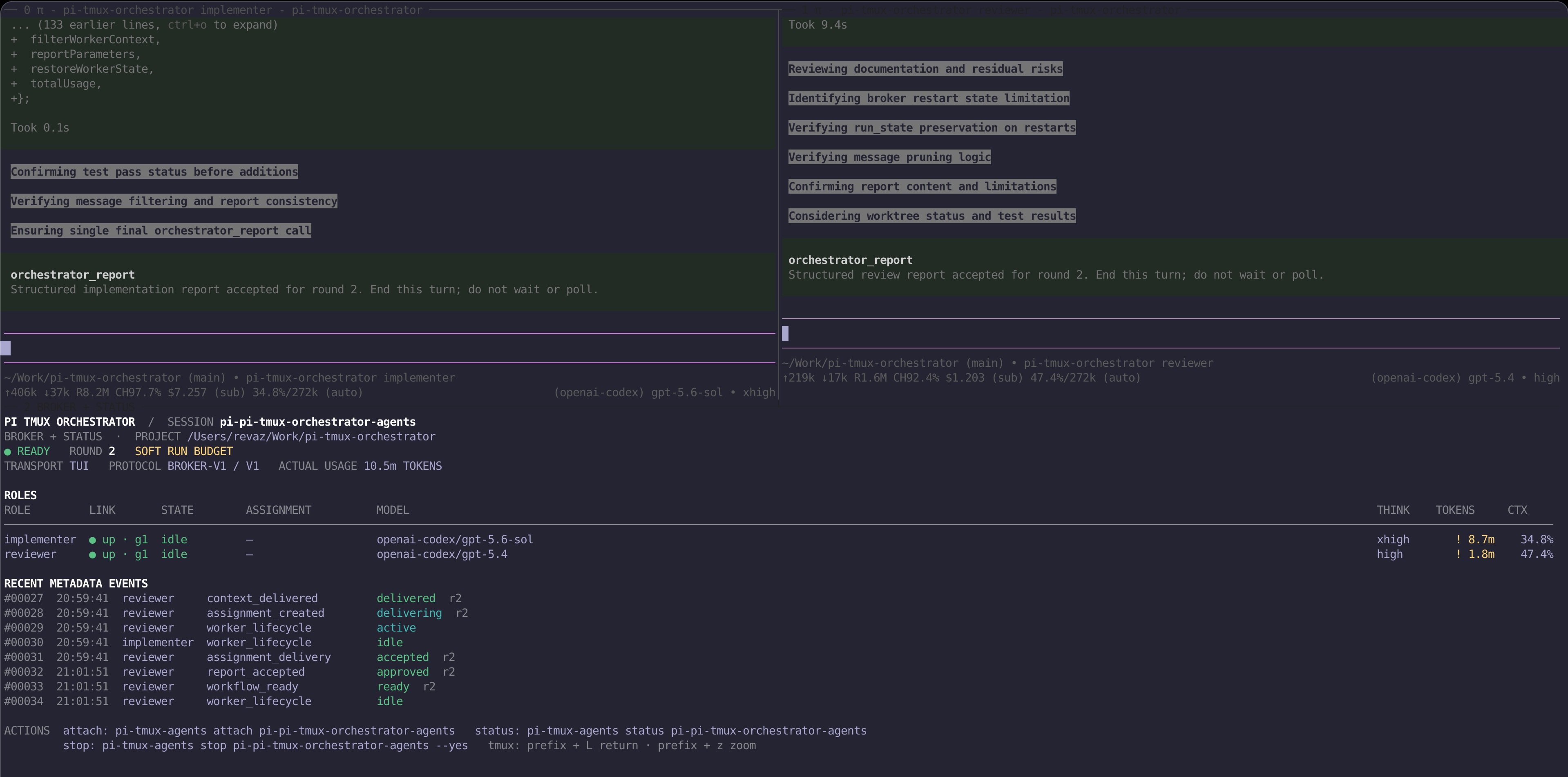
Task: Click the PROJECT path /Users/revaz/Work/pi-tmux-orchestrator
Action: [311, 437]
